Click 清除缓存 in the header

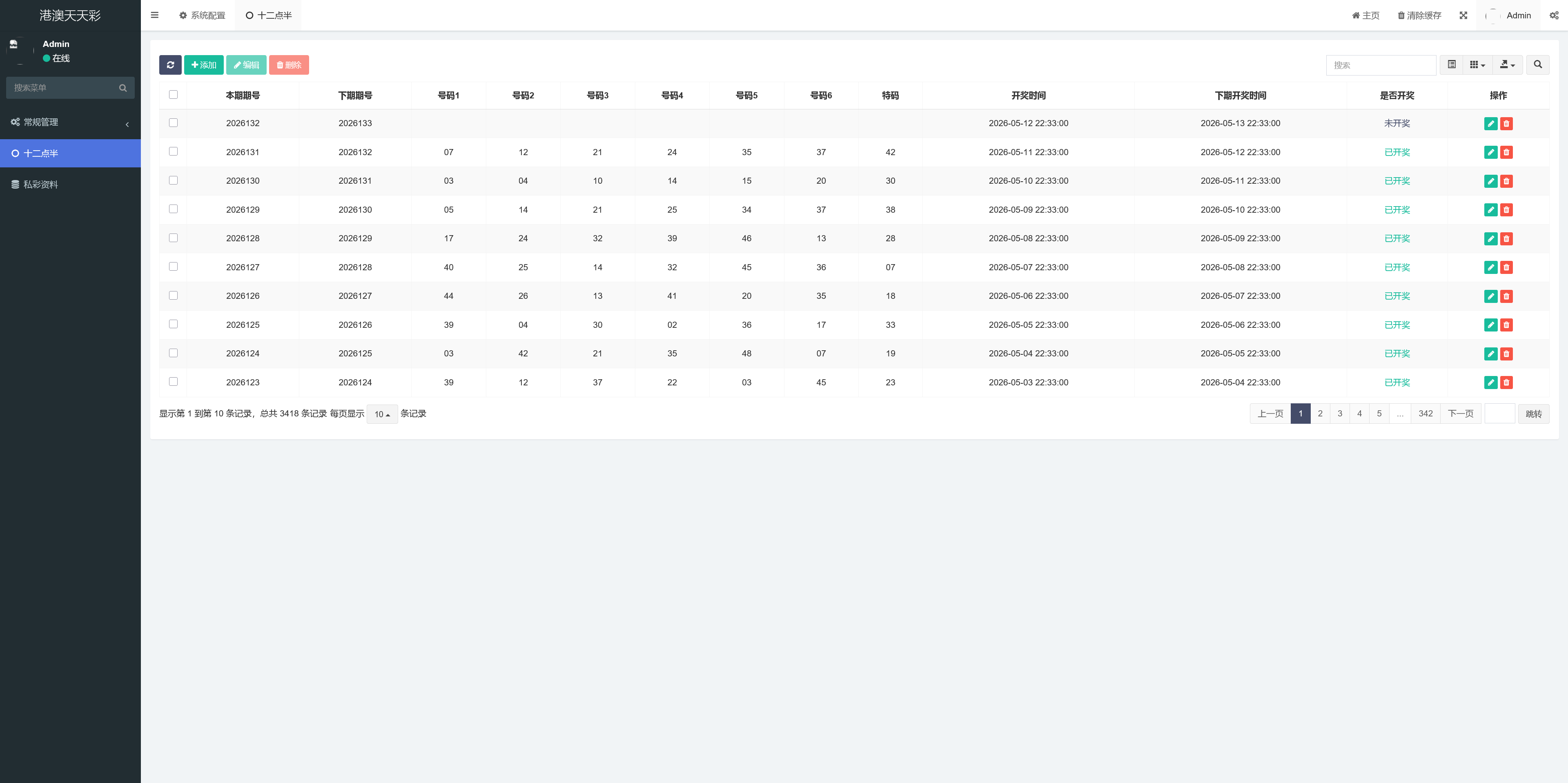pyautogui.click(x=1419, y=15)
